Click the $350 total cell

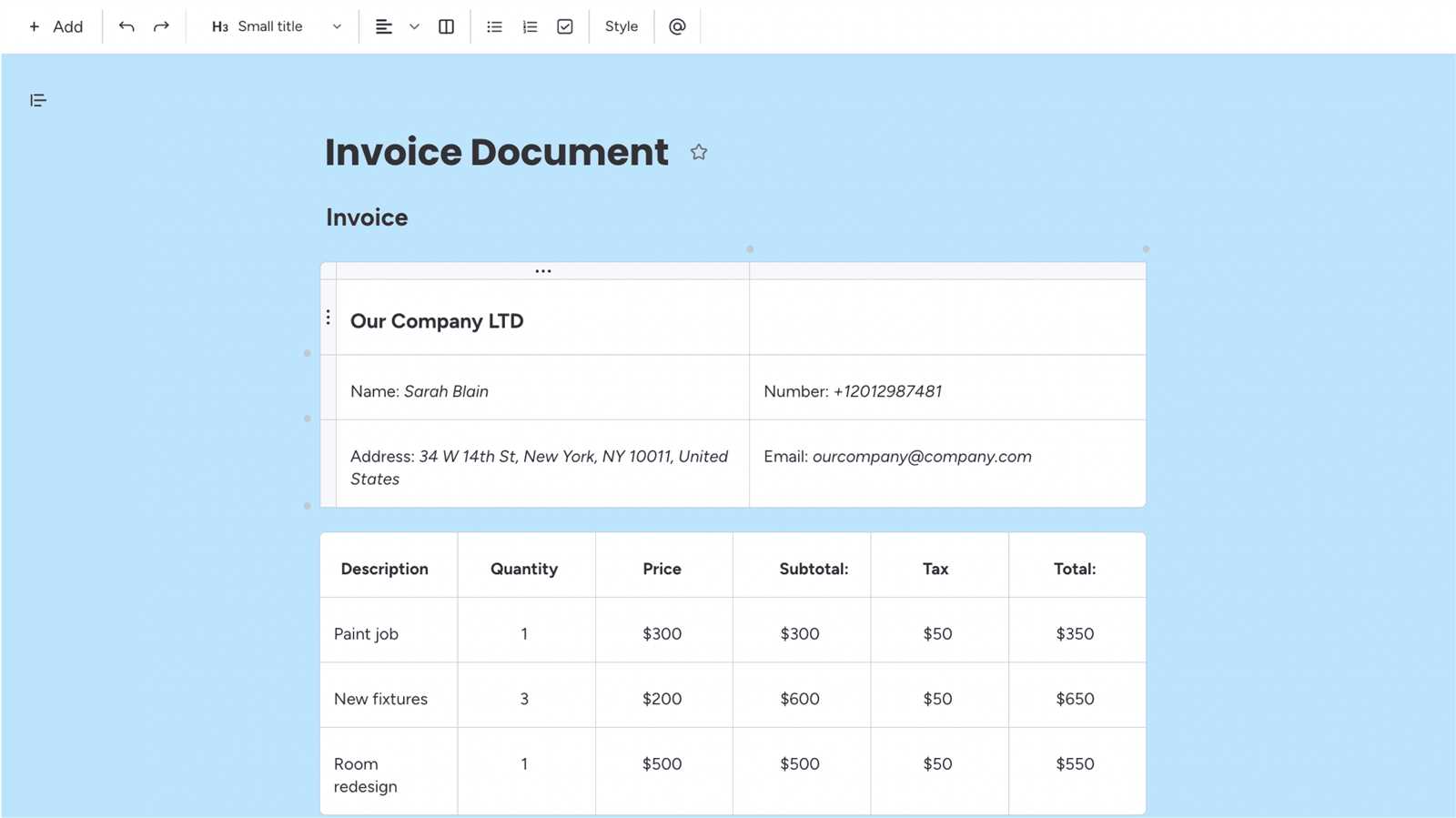(1077, 631)
